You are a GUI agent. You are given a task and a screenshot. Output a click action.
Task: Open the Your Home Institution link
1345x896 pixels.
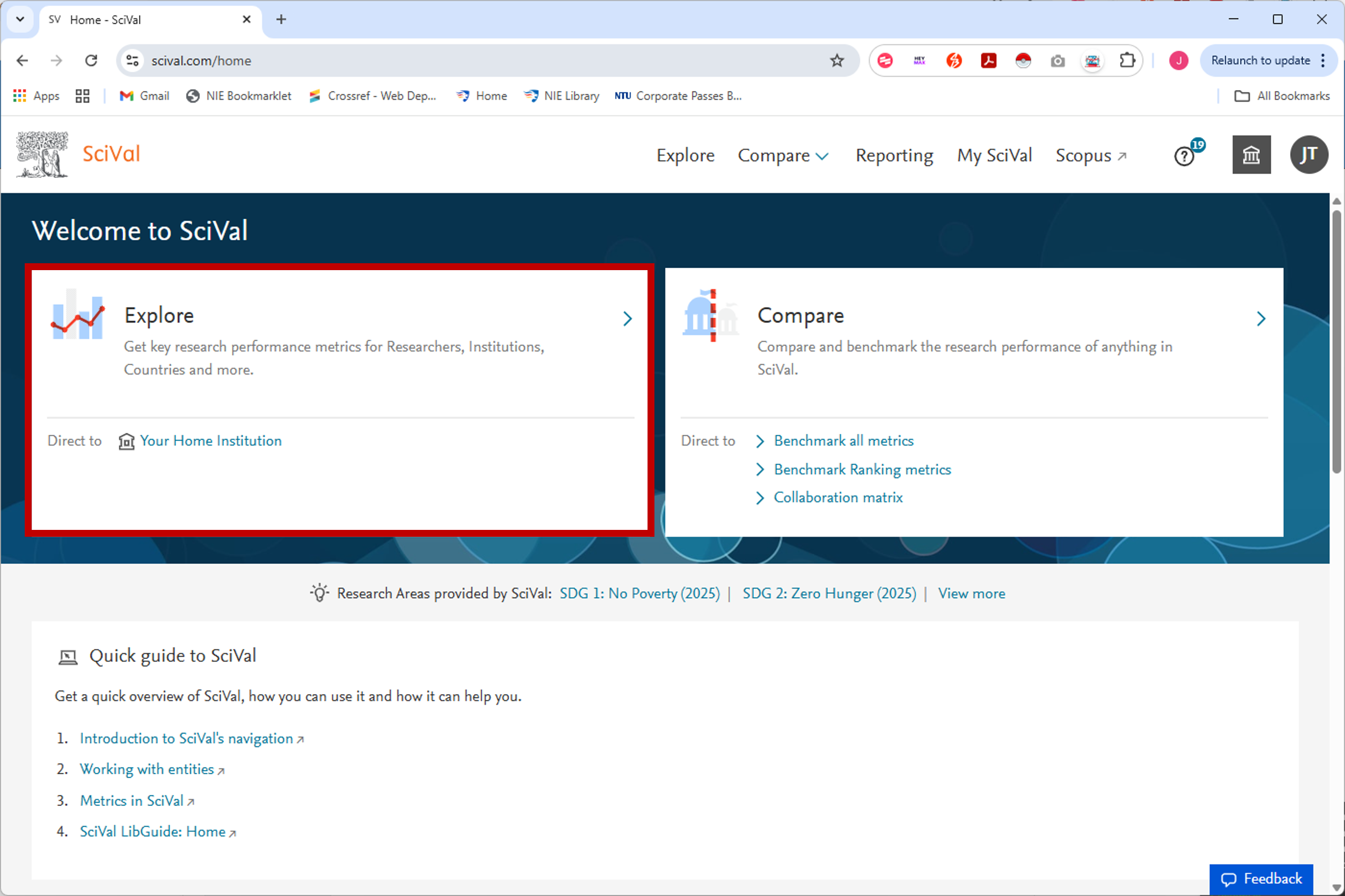(x=210, y=440)
